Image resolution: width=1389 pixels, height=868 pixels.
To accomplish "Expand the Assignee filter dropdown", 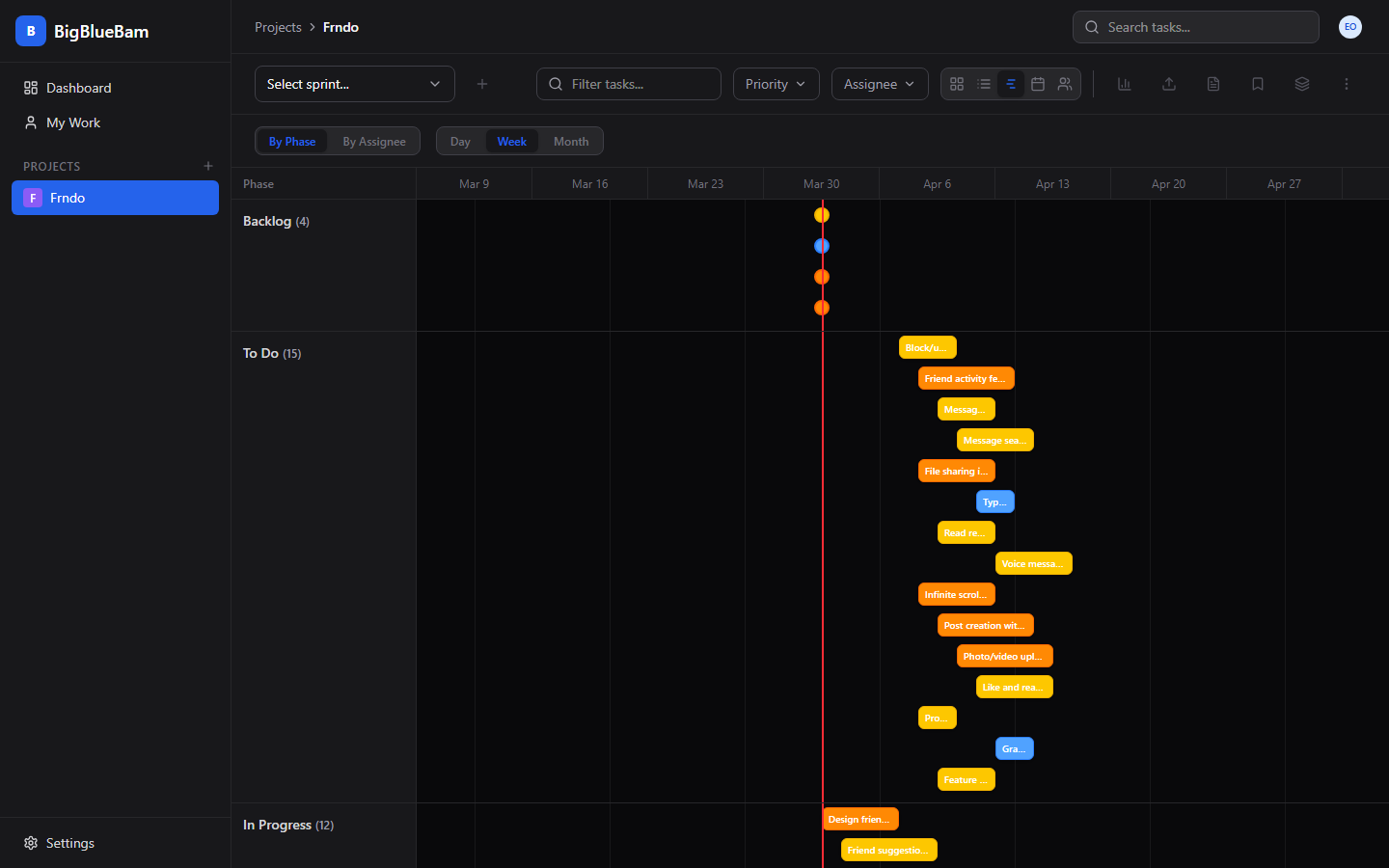I will (879, 84).
